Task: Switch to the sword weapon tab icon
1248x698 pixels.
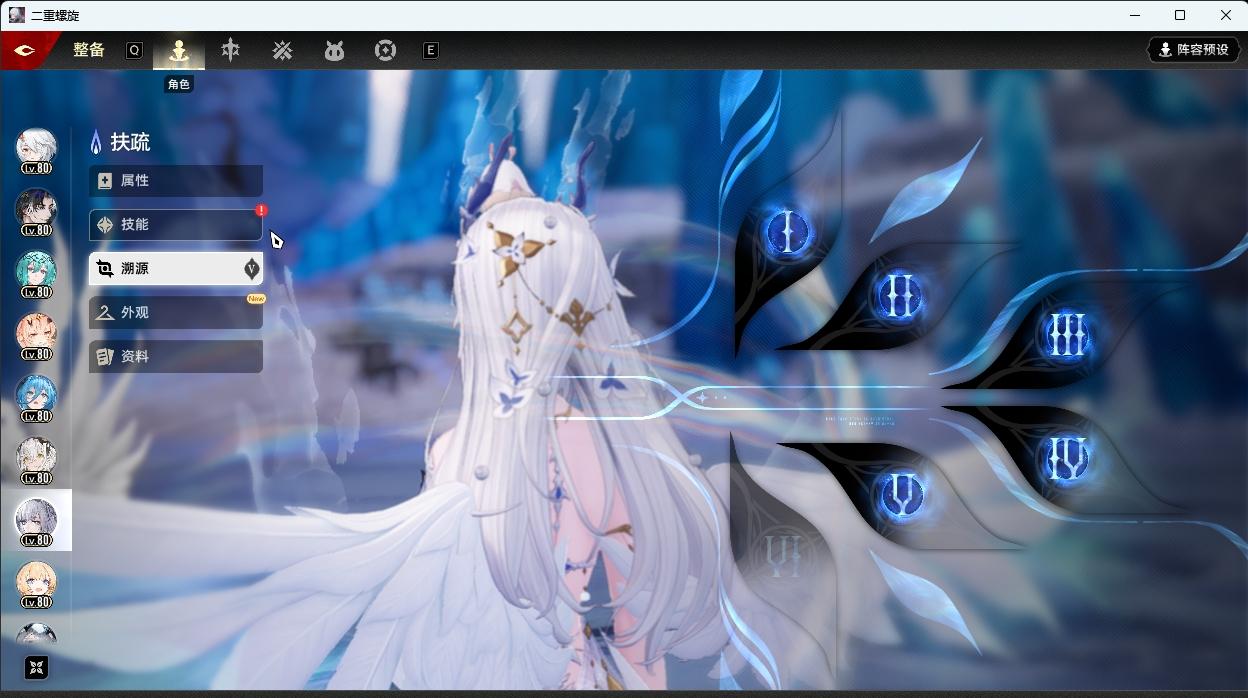Action: pos(231,50)
